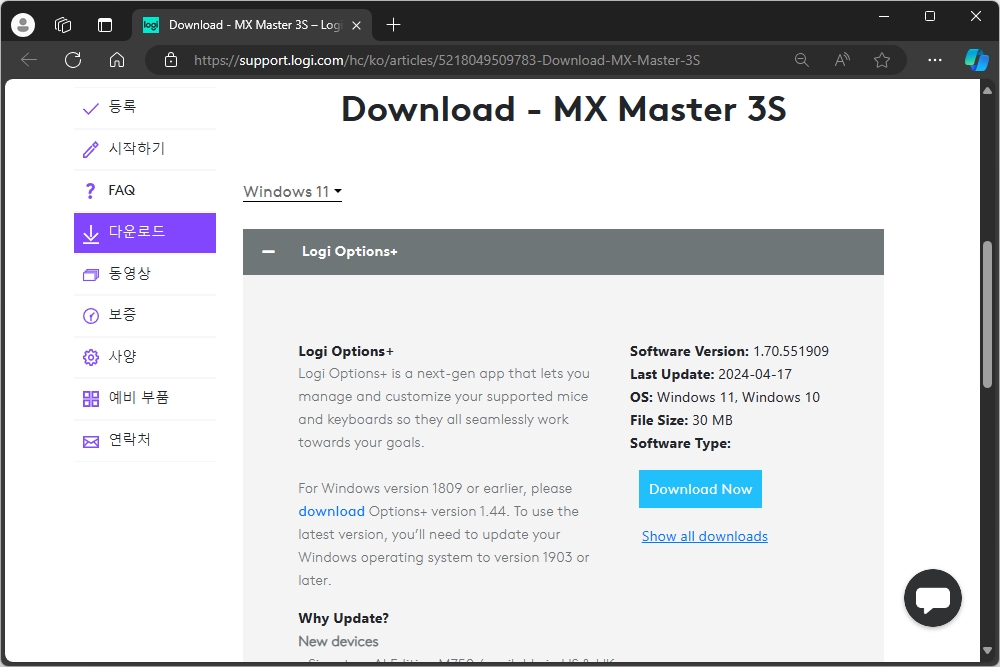Follow the download link for Options+ 1.44
The width and height of the screenshot is (1000, 667).
point(331,511)
